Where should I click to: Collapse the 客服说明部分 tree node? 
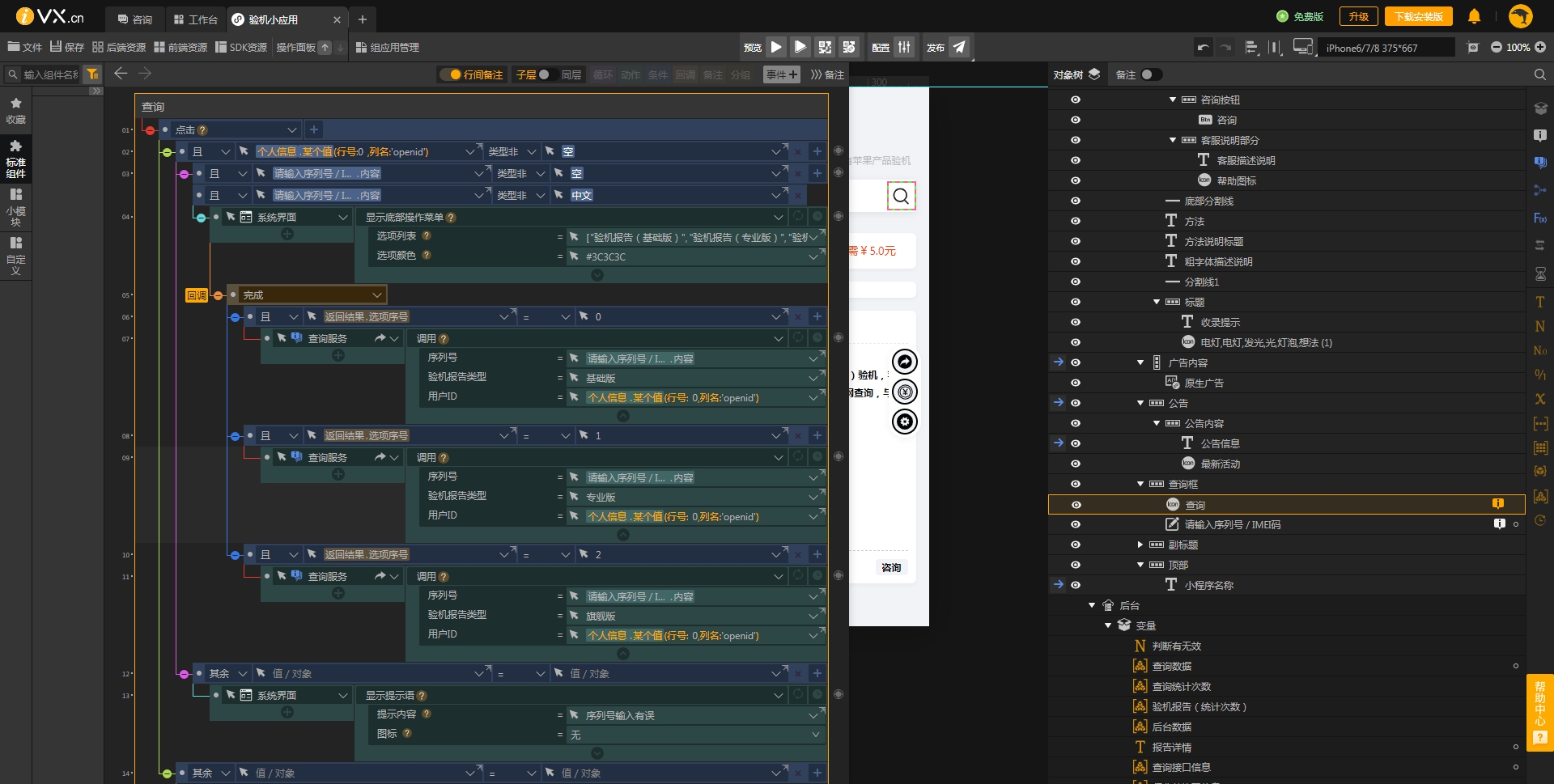click(x=1173, y=140)
